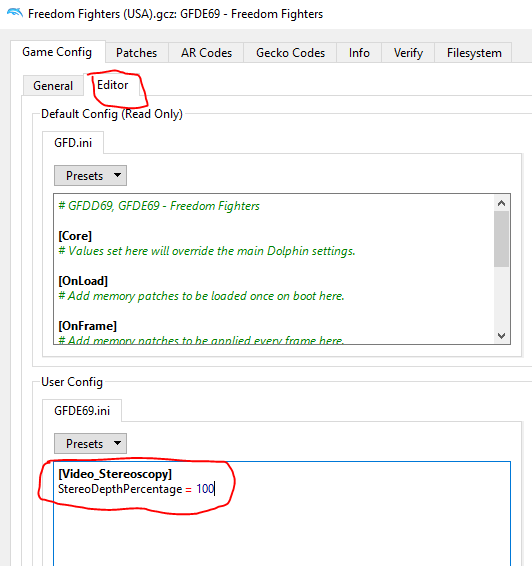Viewport: 532px width, 566px height.
Task: Go to the Verify tab
Action: pyautogui.click(x=408, y=53)
